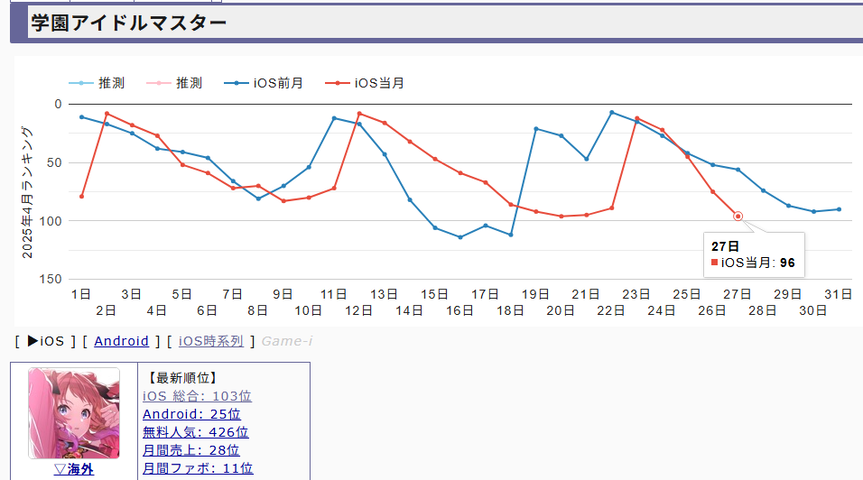
Task: Open the iOS時系列 link
Action: 211,341
